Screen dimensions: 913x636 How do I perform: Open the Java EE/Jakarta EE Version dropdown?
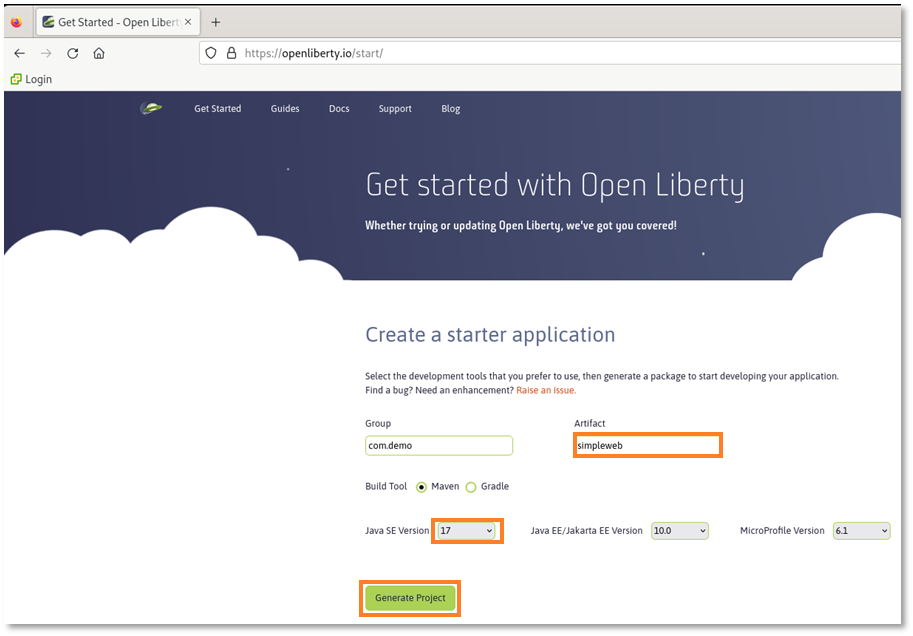tap(679, 531)
